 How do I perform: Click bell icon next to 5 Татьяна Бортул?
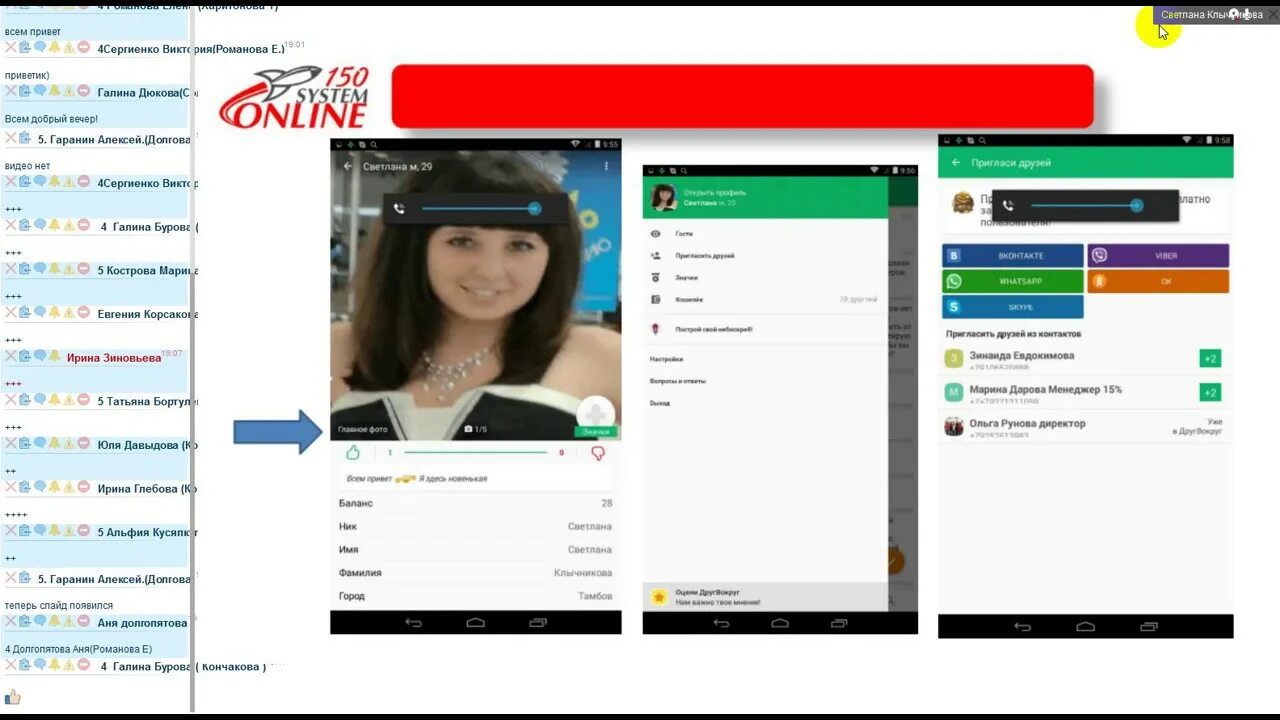point(55,400)
